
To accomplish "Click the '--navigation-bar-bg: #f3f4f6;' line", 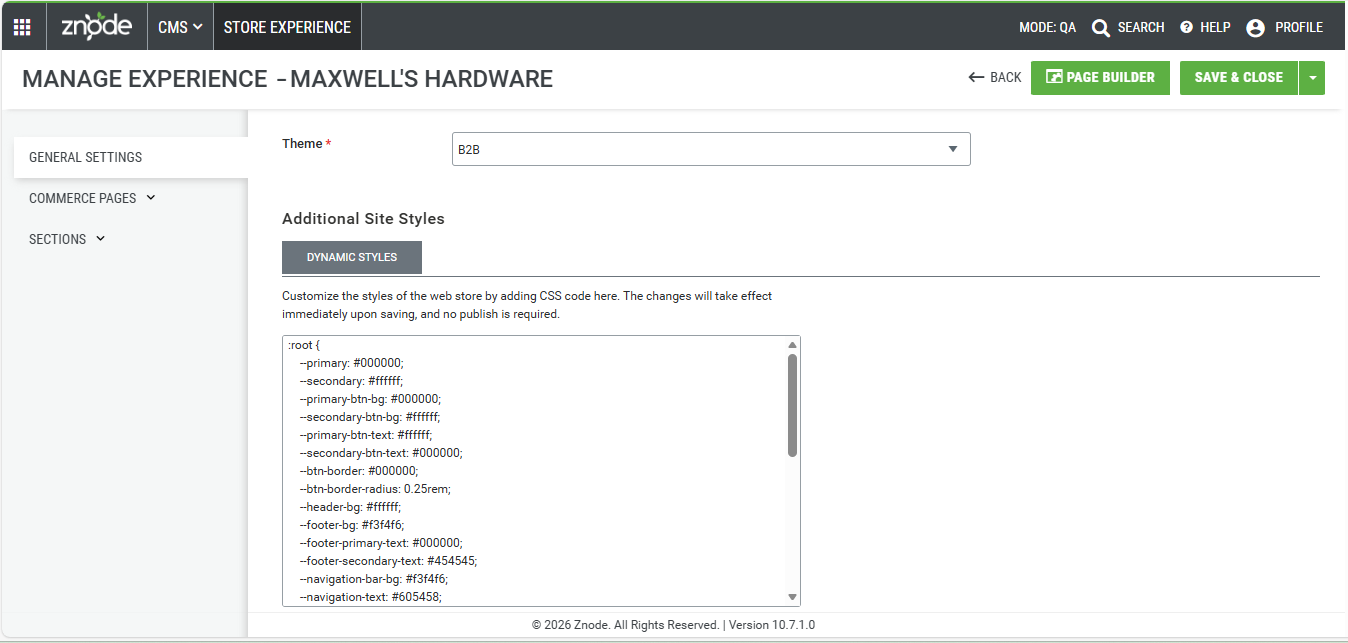I will 373,579.
